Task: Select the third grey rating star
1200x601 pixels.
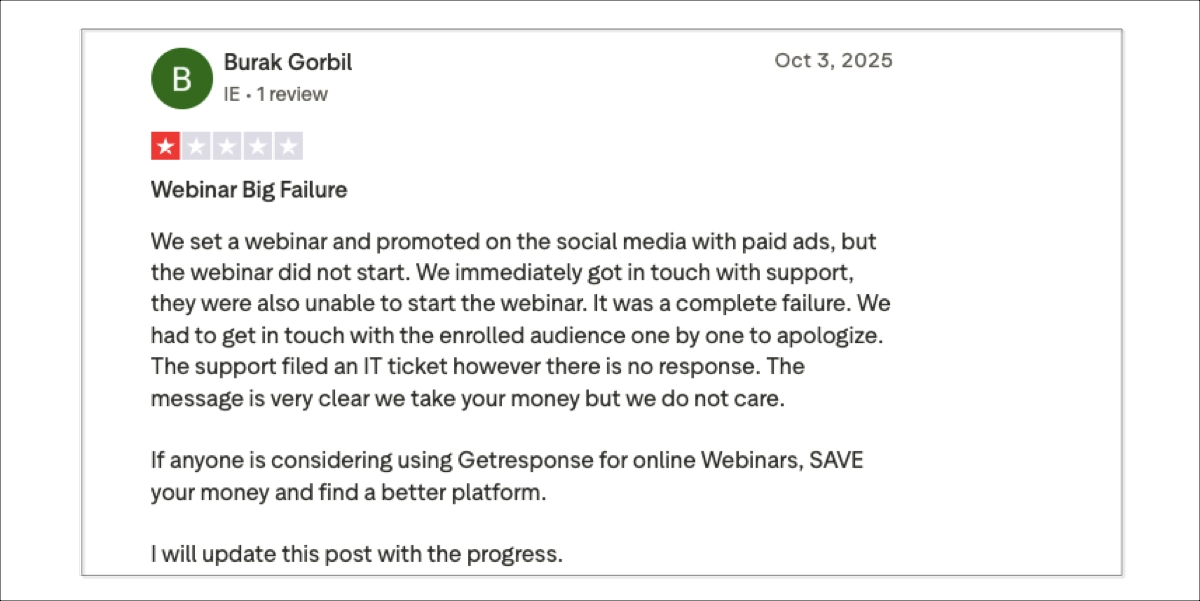Action: pos(227,147)
